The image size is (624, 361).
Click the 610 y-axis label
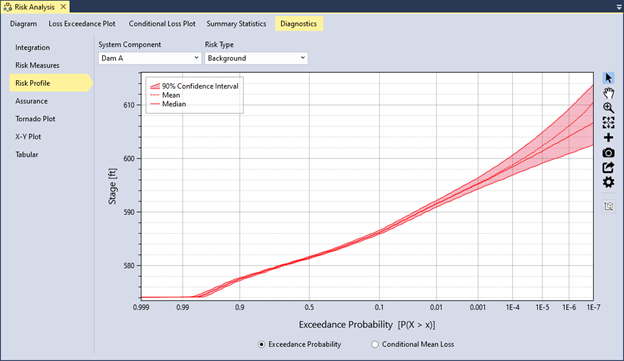[129, 105]
